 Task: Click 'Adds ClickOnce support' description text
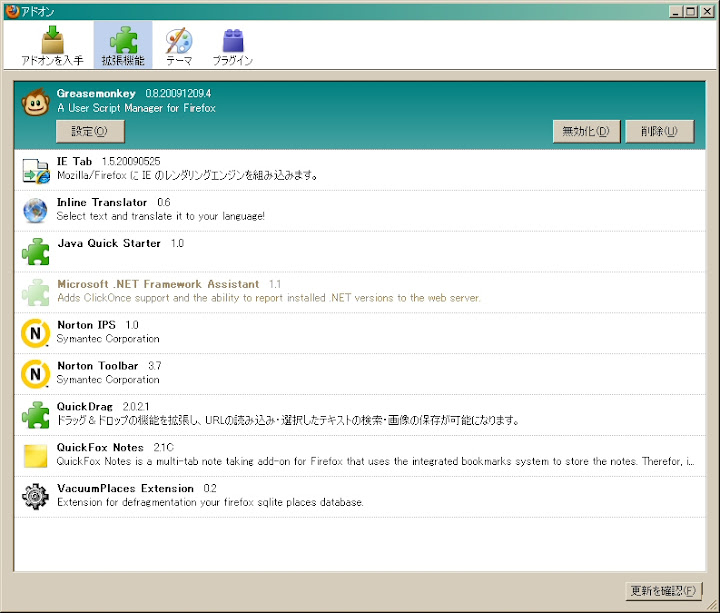pyautogui.click(x=269, y=298)
